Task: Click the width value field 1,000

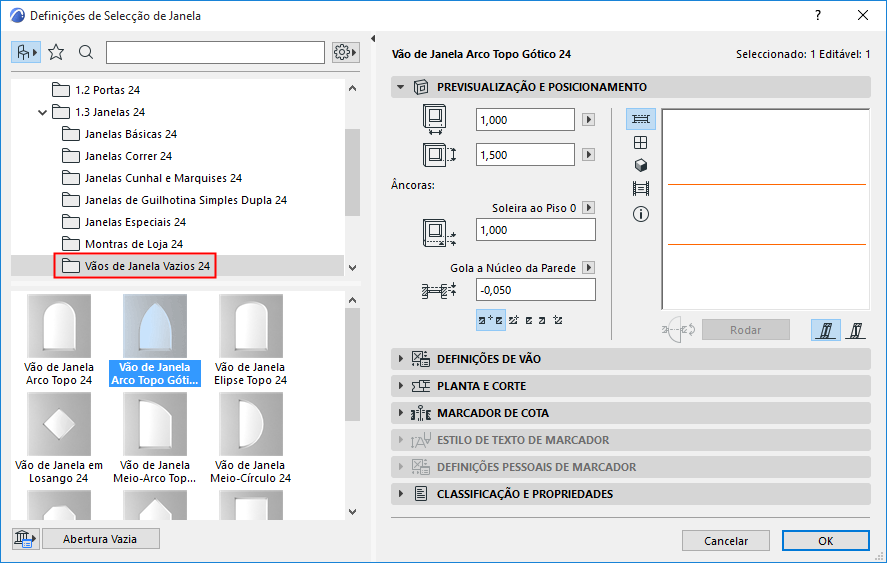Action: click(x=525, y=120)
